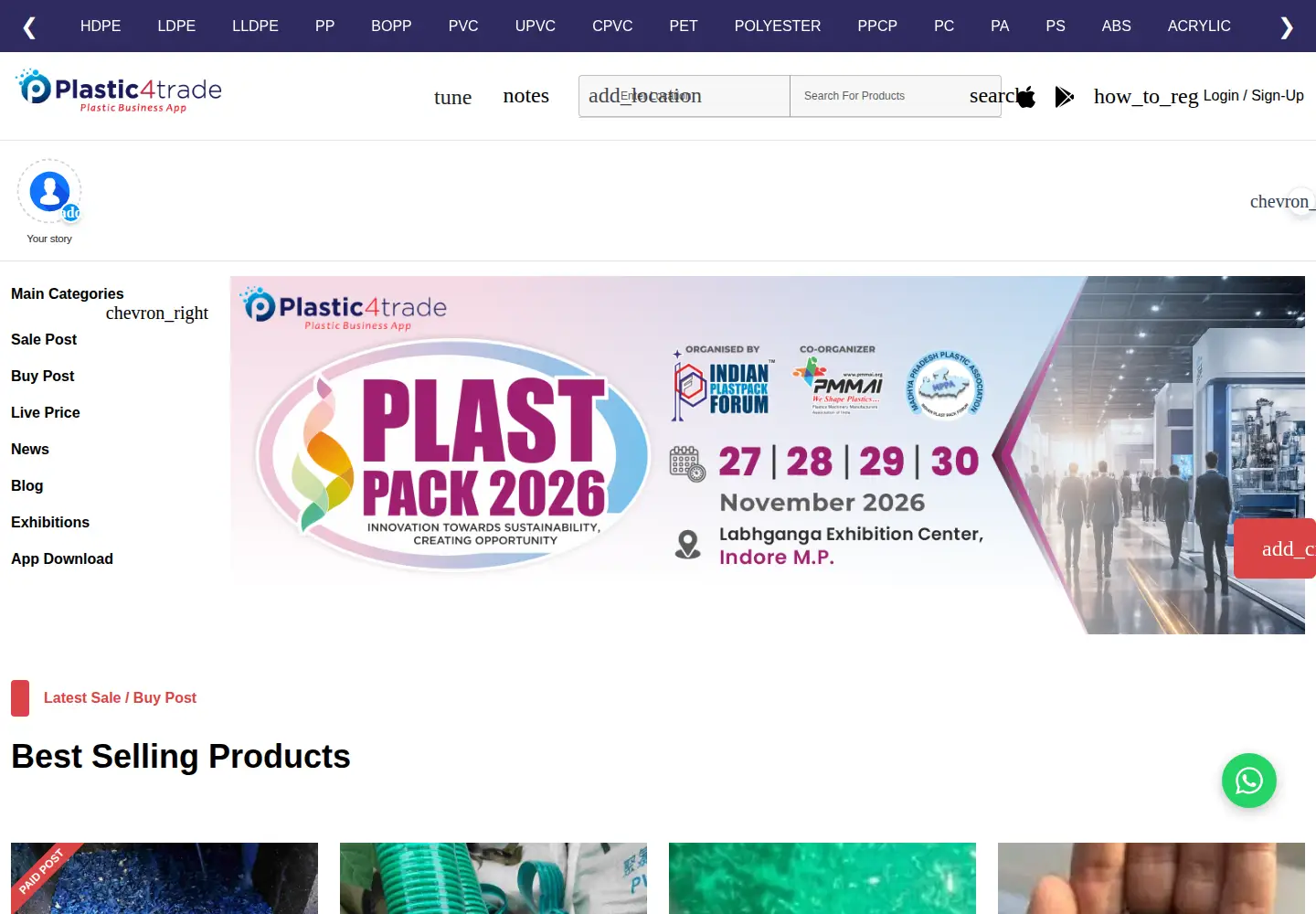1316x914 pixels.
Task: Click Login / Sign-Up link
Action: point(1254,96)
